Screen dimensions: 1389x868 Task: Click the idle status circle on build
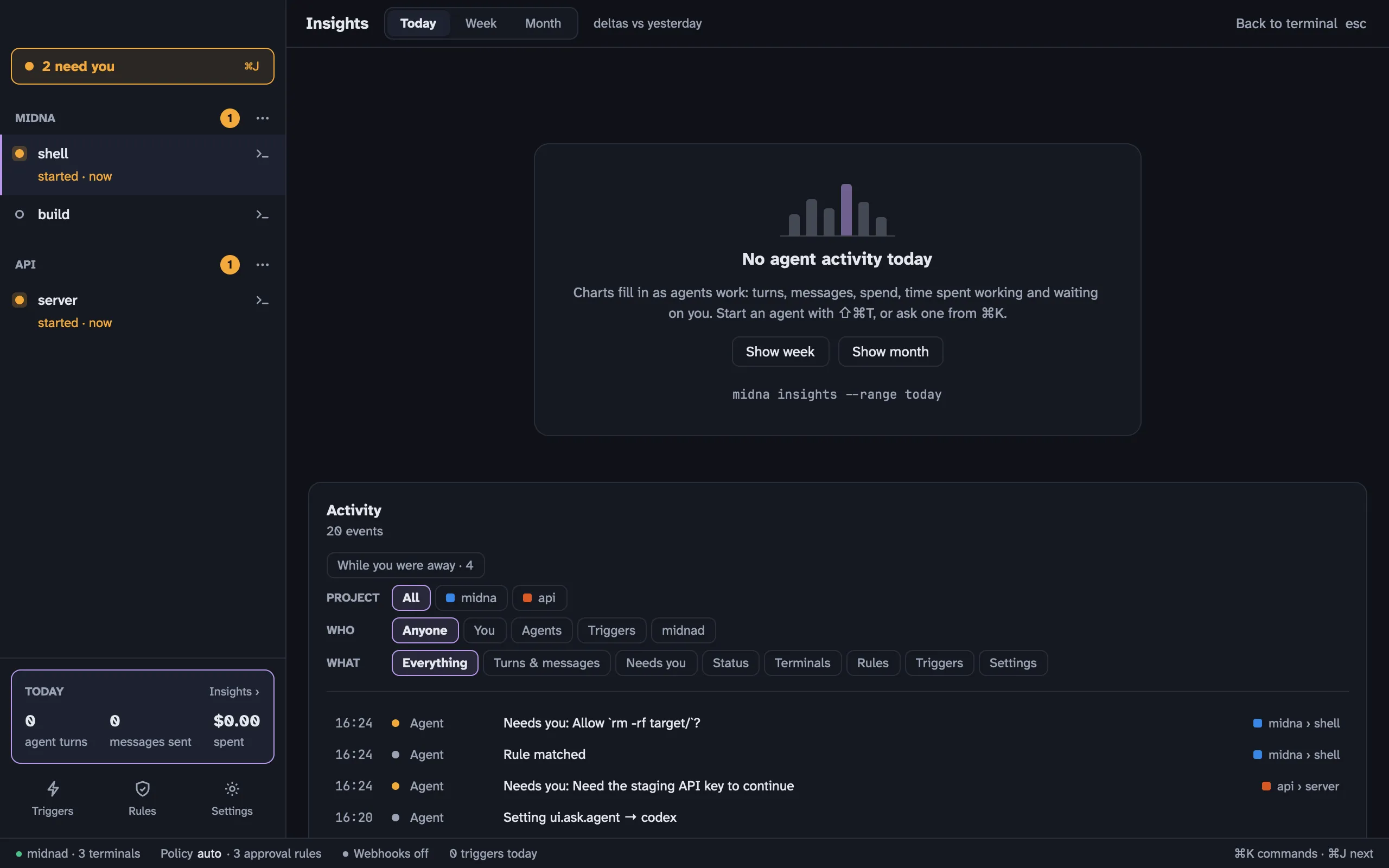(20, 215)
